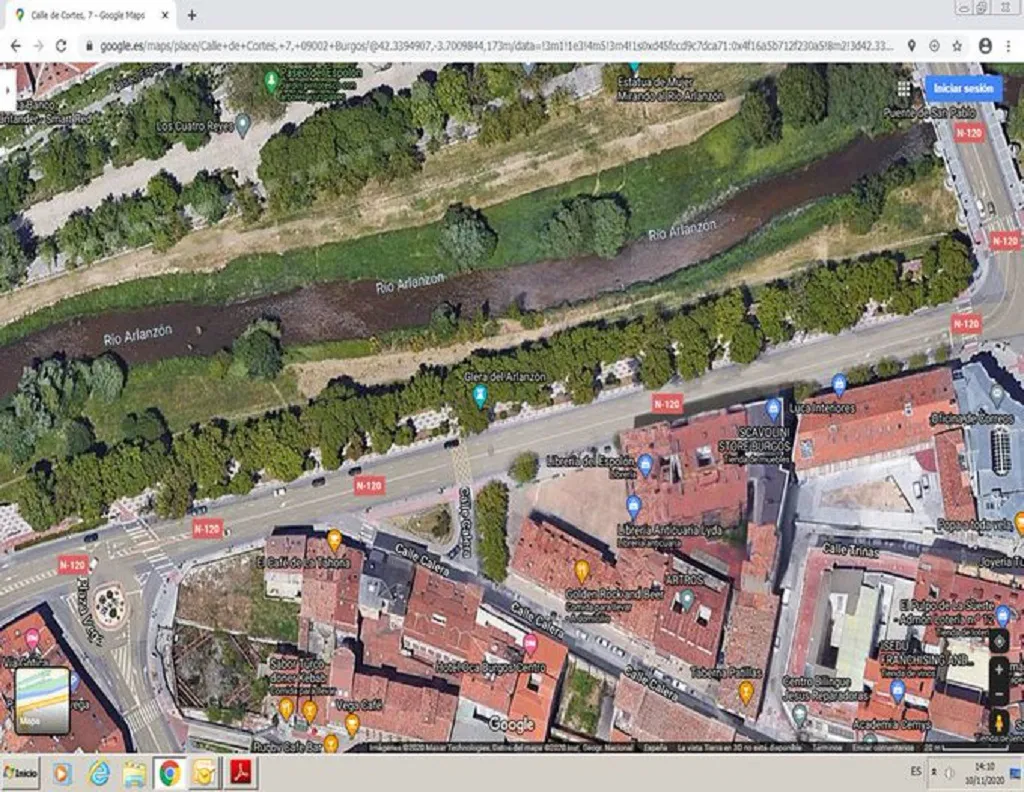
Task: Click the ES language indicator in tray
Action: coord(916,772)
